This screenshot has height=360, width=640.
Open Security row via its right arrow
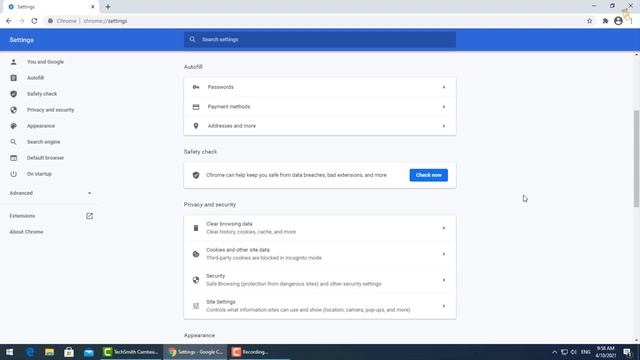tap(444, 280)
